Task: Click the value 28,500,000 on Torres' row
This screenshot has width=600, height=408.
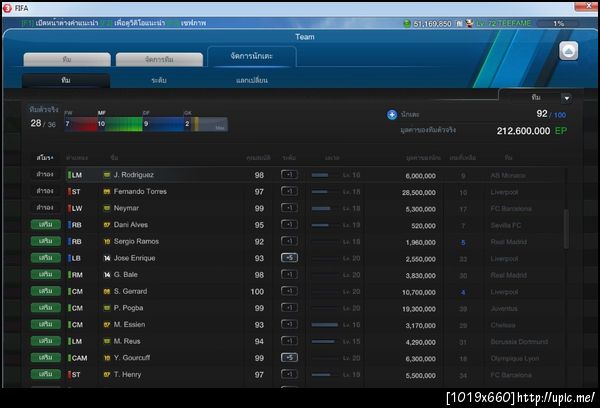Action: coord(419,193)
